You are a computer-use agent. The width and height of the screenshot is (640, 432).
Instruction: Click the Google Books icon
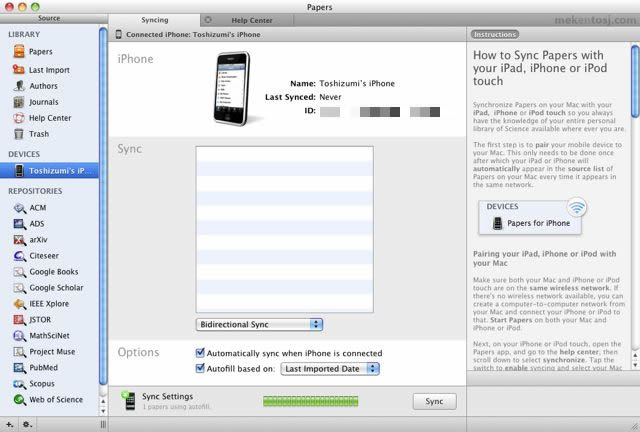pos(20,272)
